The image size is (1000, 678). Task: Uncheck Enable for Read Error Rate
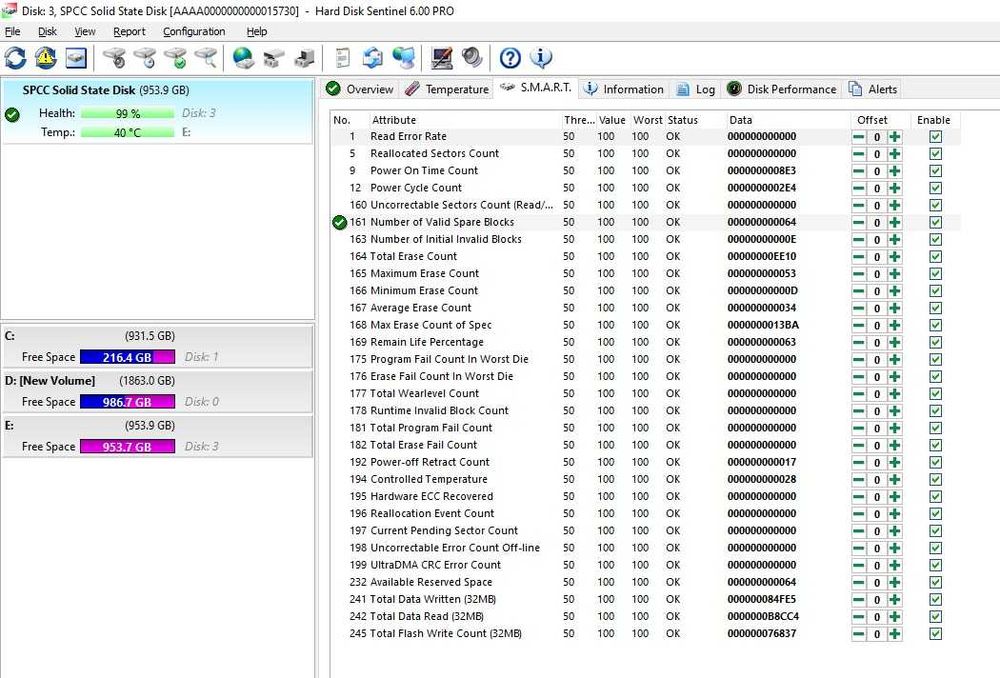pos(935,136)
